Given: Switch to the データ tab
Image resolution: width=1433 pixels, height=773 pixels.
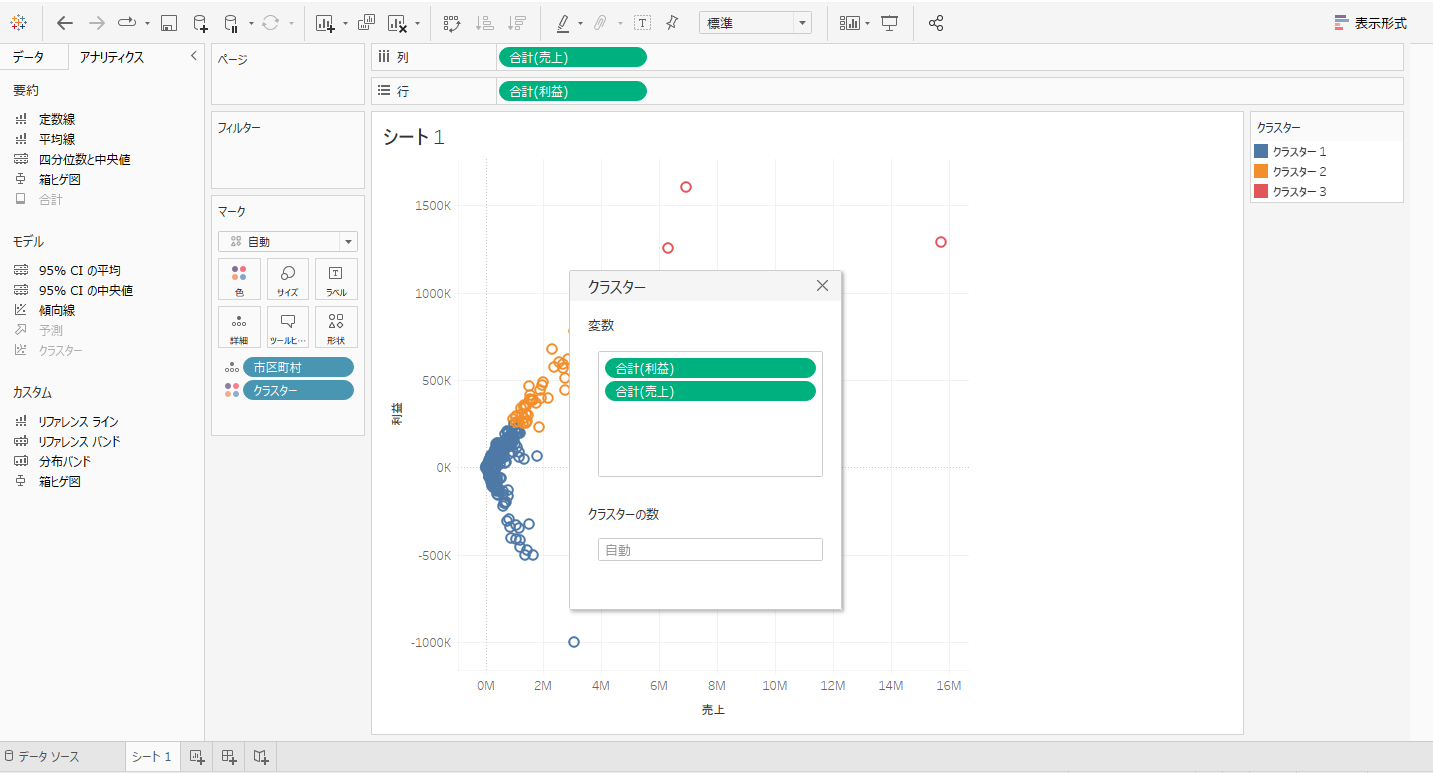Looking at the screenshot, I should pos(28,57).
